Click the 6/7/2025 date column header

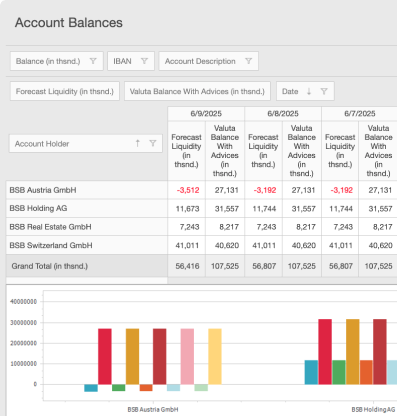coord(360,114)
